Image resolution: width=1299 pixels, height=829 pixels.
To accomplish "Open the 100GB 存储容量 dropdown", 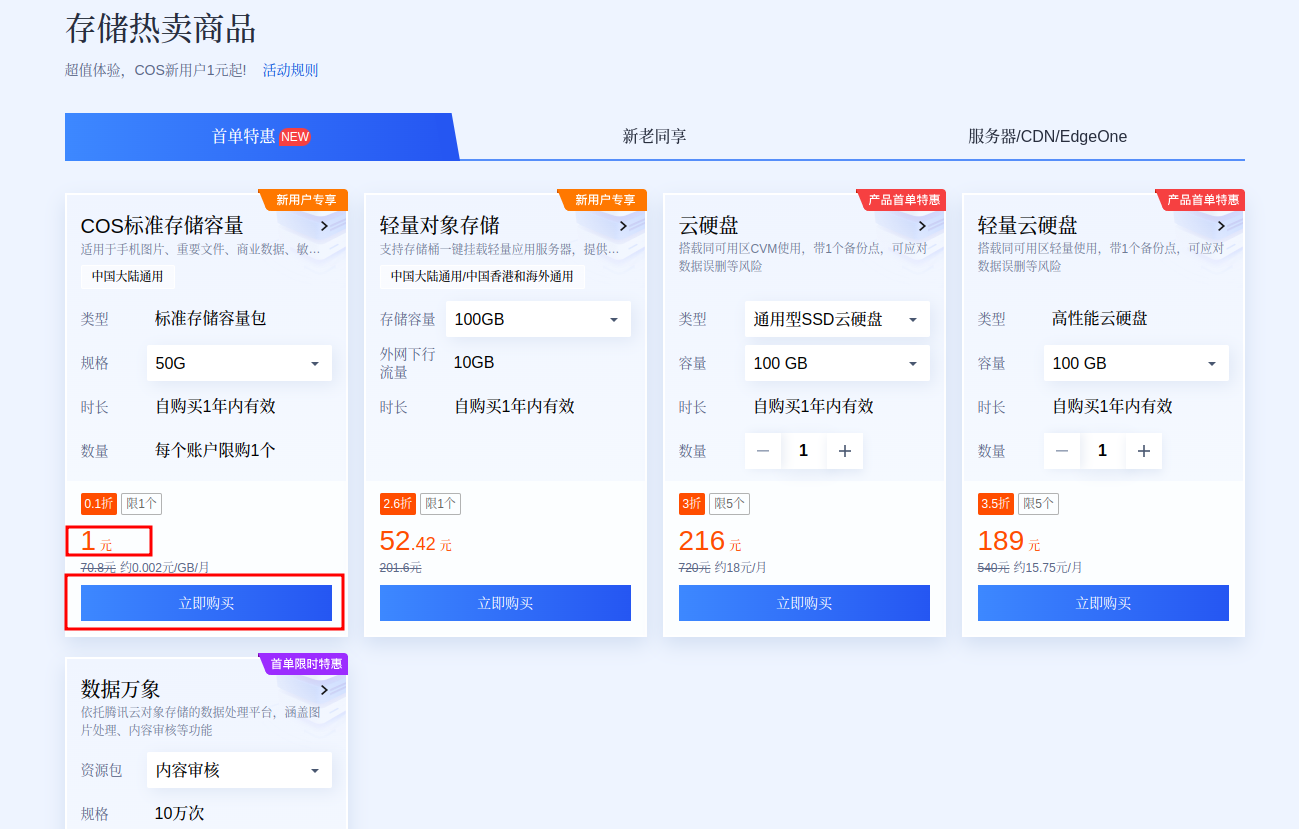I will coord(538,319).
